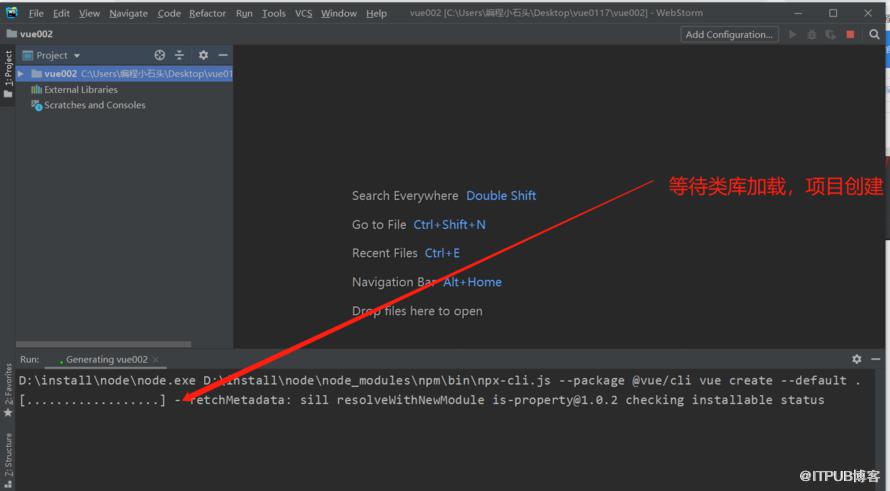The height and width of the screenshot is (491, 890).
Task: Click Add Configuration button
Action: (729, 35)
